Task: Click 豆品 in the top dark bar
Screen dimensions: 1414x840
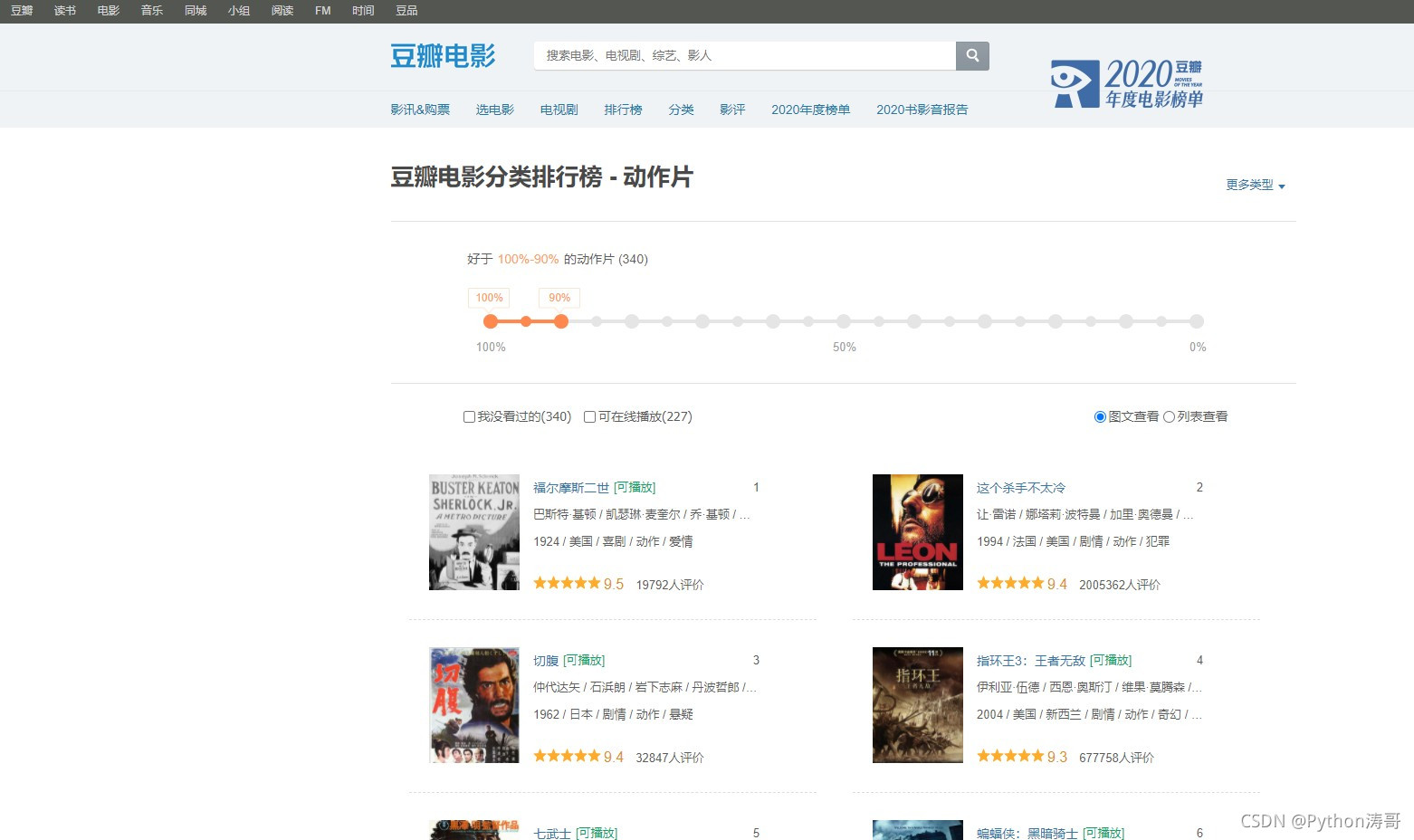Action: 406,11
